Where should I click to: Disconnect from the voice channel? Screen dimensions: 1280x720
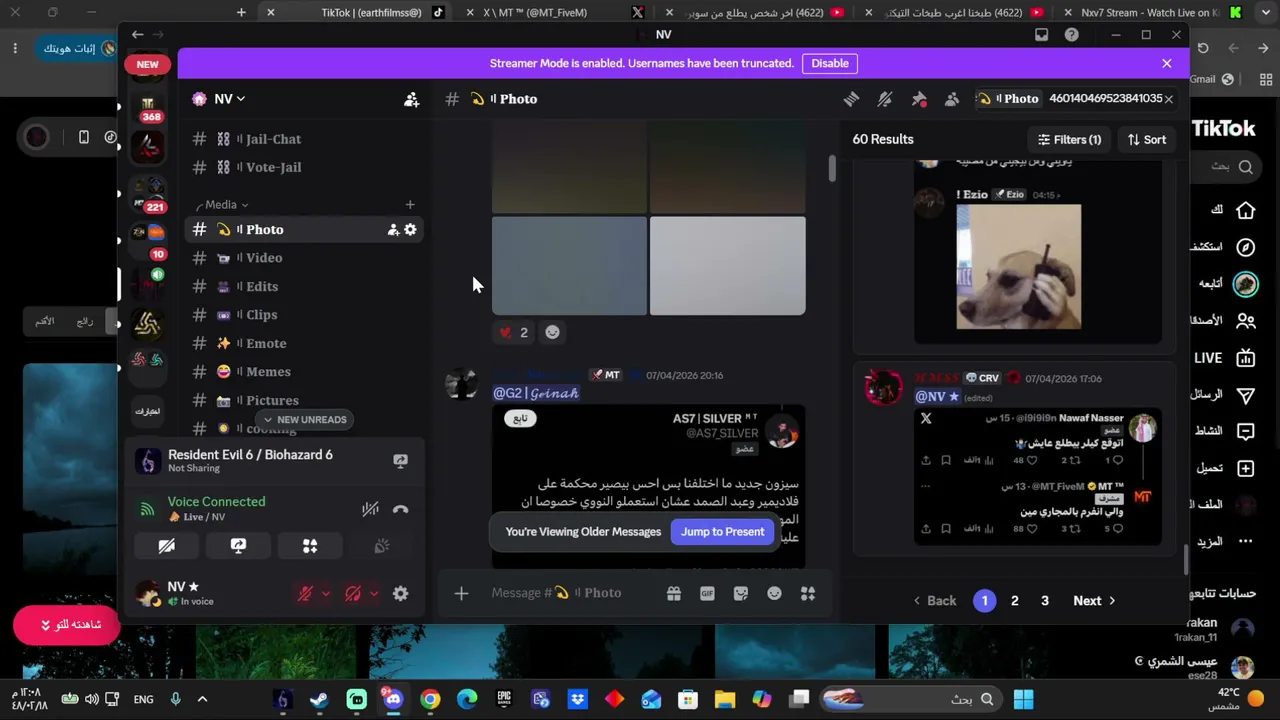(400, 510)
